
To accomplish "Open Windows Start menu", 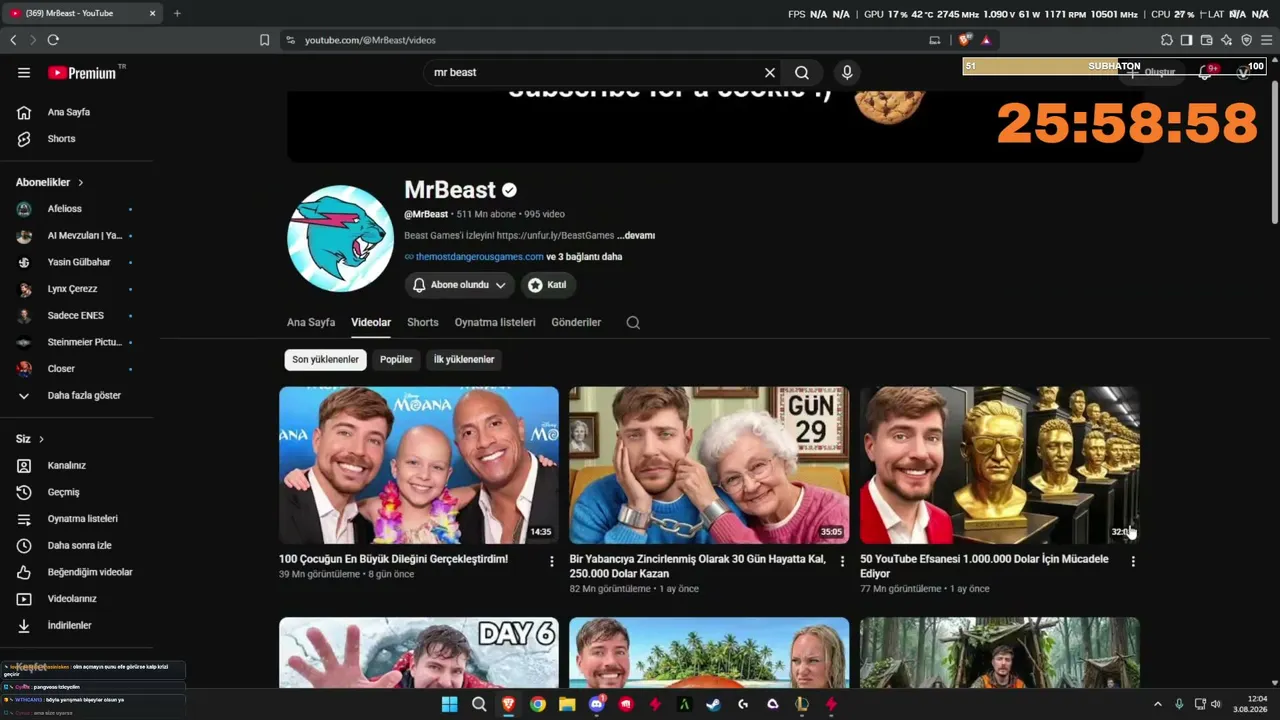I will (x=450, y=704).
